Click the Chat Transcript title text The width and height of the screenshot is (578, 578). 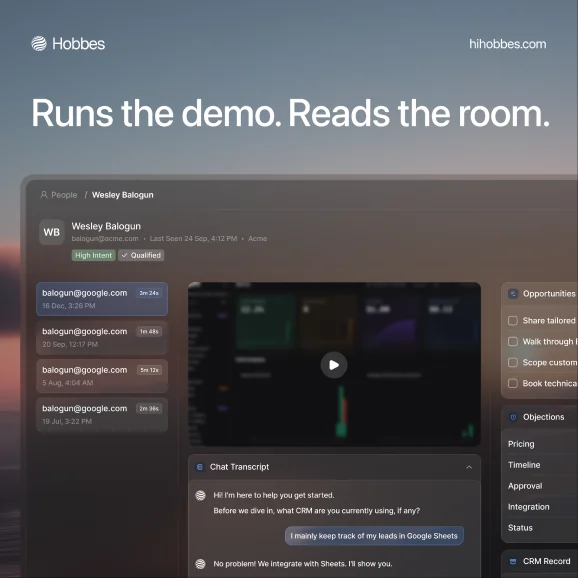(240, 467)
